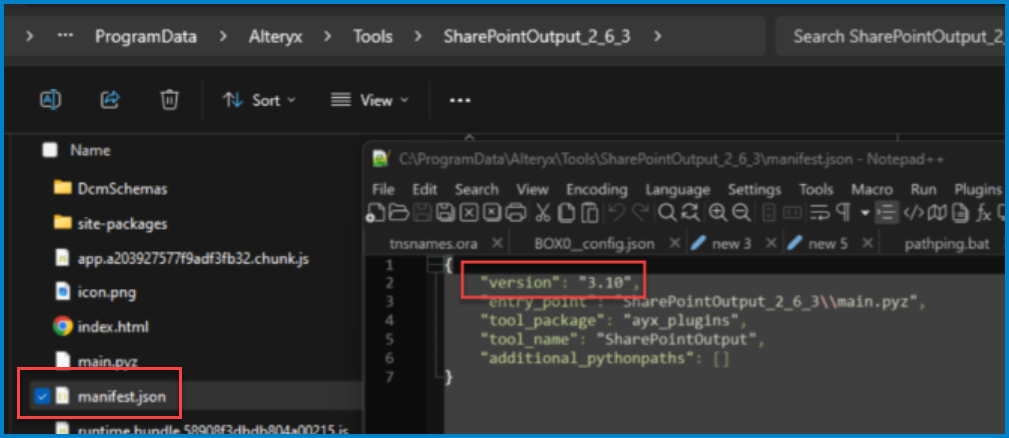This screenshot has width=1009, height=438.
Task: Click the Print icon in Notepad++
Action: click(515, 213)
